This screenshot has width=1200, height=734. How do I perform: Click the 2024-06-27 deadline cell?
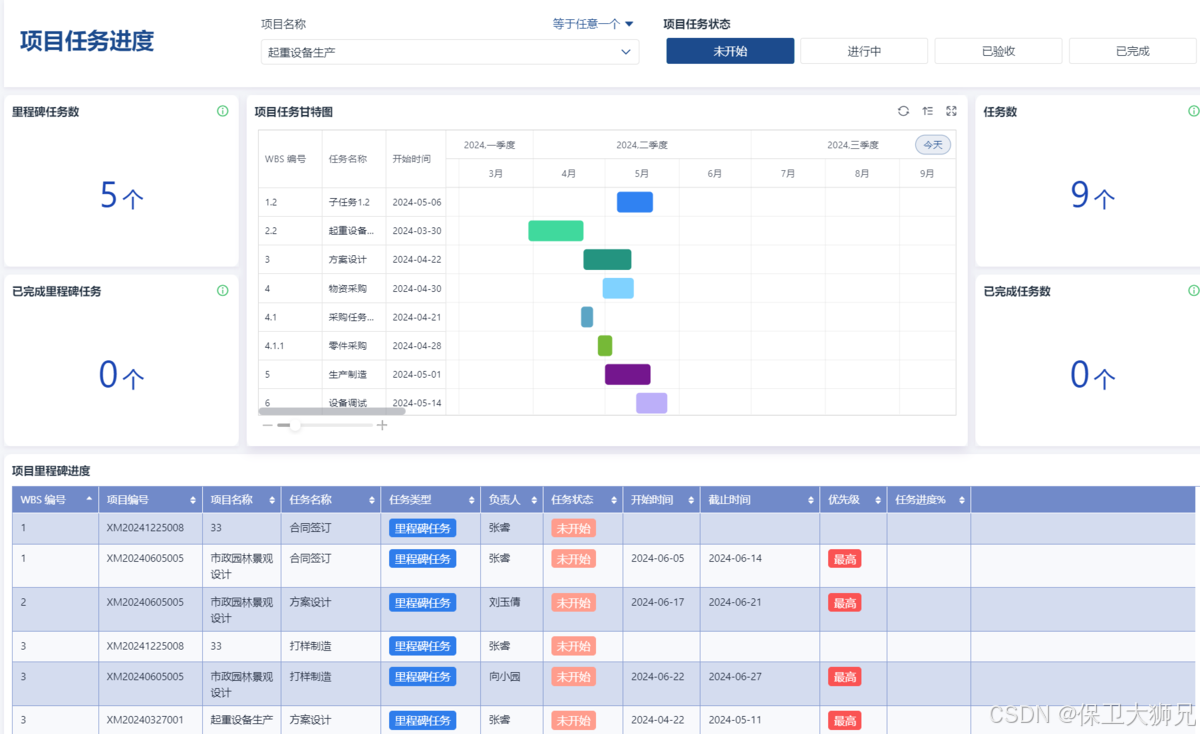click(735, 677)
